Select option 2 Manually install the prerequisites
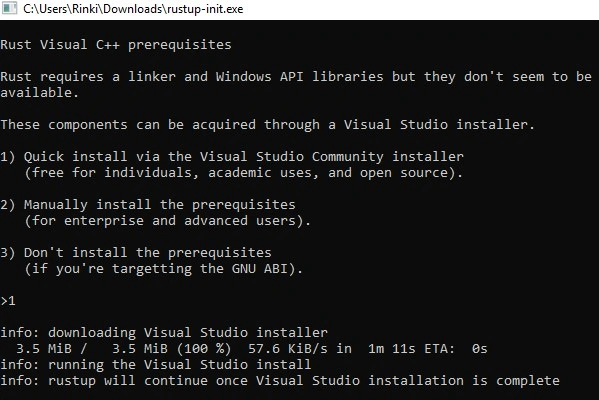 (148, 205)
